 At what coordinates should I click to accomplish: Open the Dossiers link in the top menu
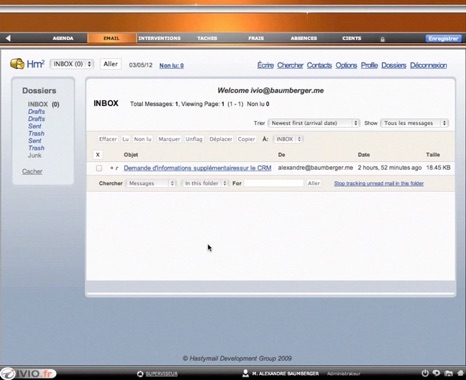[x=394, y=65]
